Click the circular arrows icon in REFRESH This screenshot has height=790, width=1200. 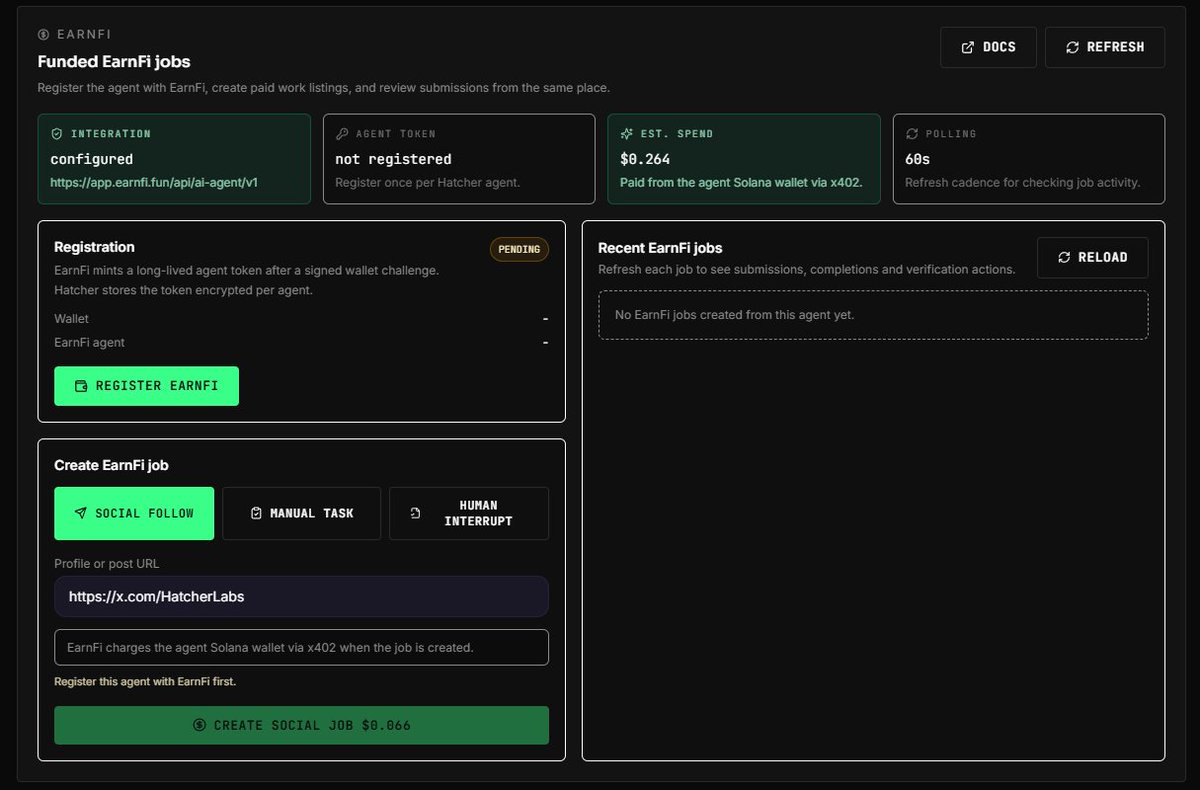pos(1072,47)
